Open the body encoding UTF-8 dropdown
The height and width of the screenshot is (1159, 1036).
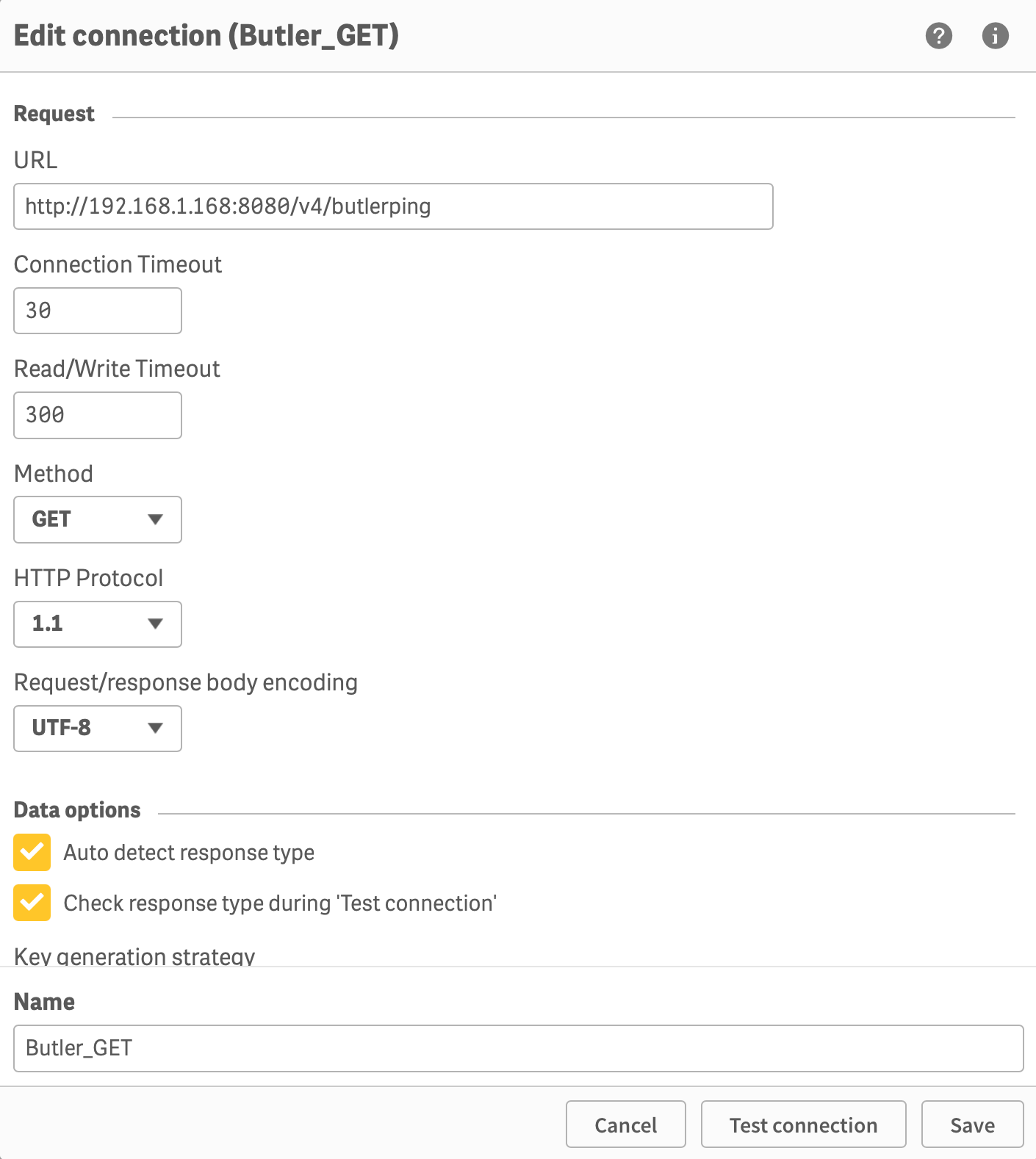97,728
